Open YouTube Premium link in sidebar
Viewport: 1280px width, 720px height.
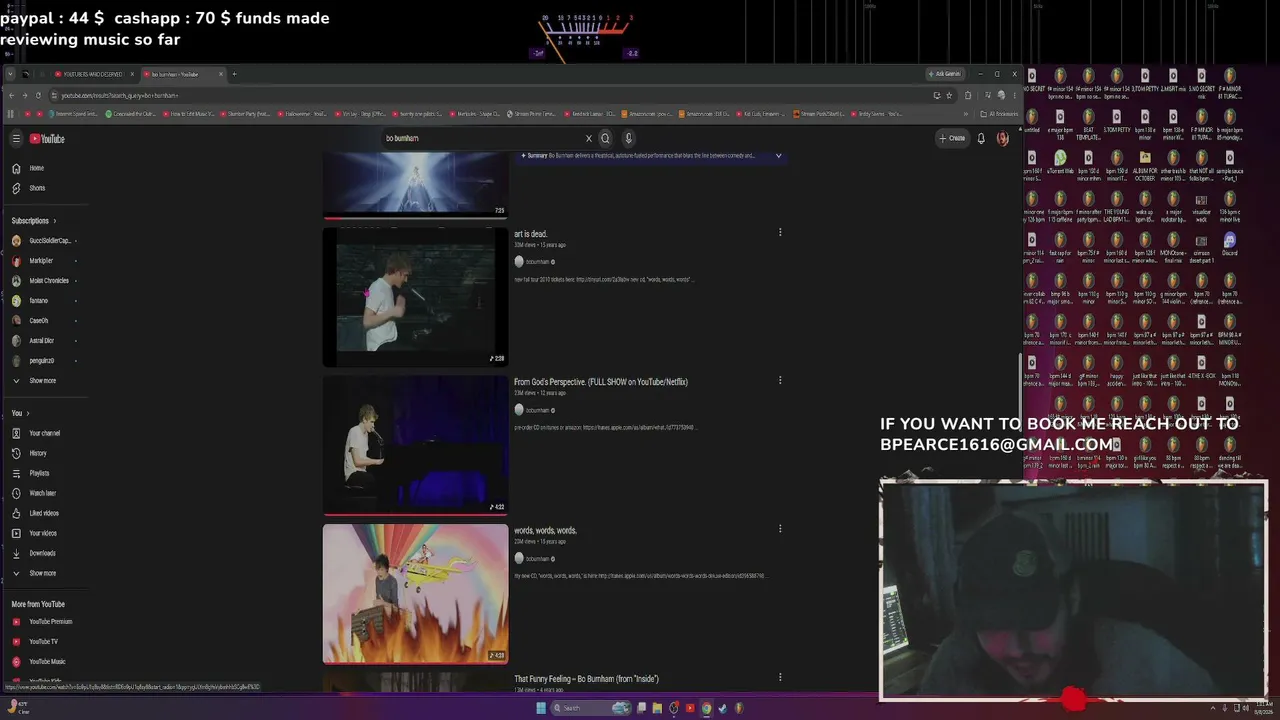tap(44, 622)
